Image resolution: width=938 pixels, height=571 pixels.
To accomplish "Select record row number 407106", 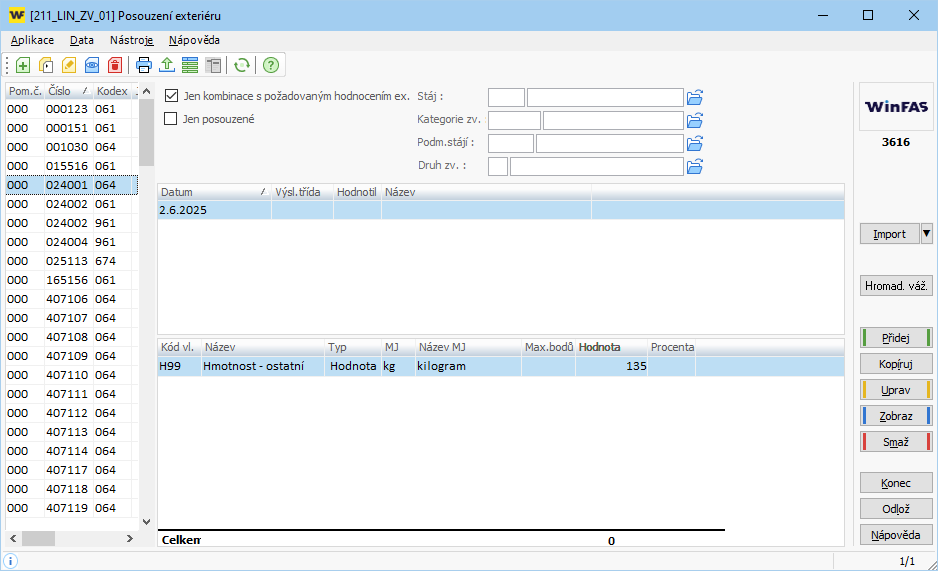I will coord(68,299).
